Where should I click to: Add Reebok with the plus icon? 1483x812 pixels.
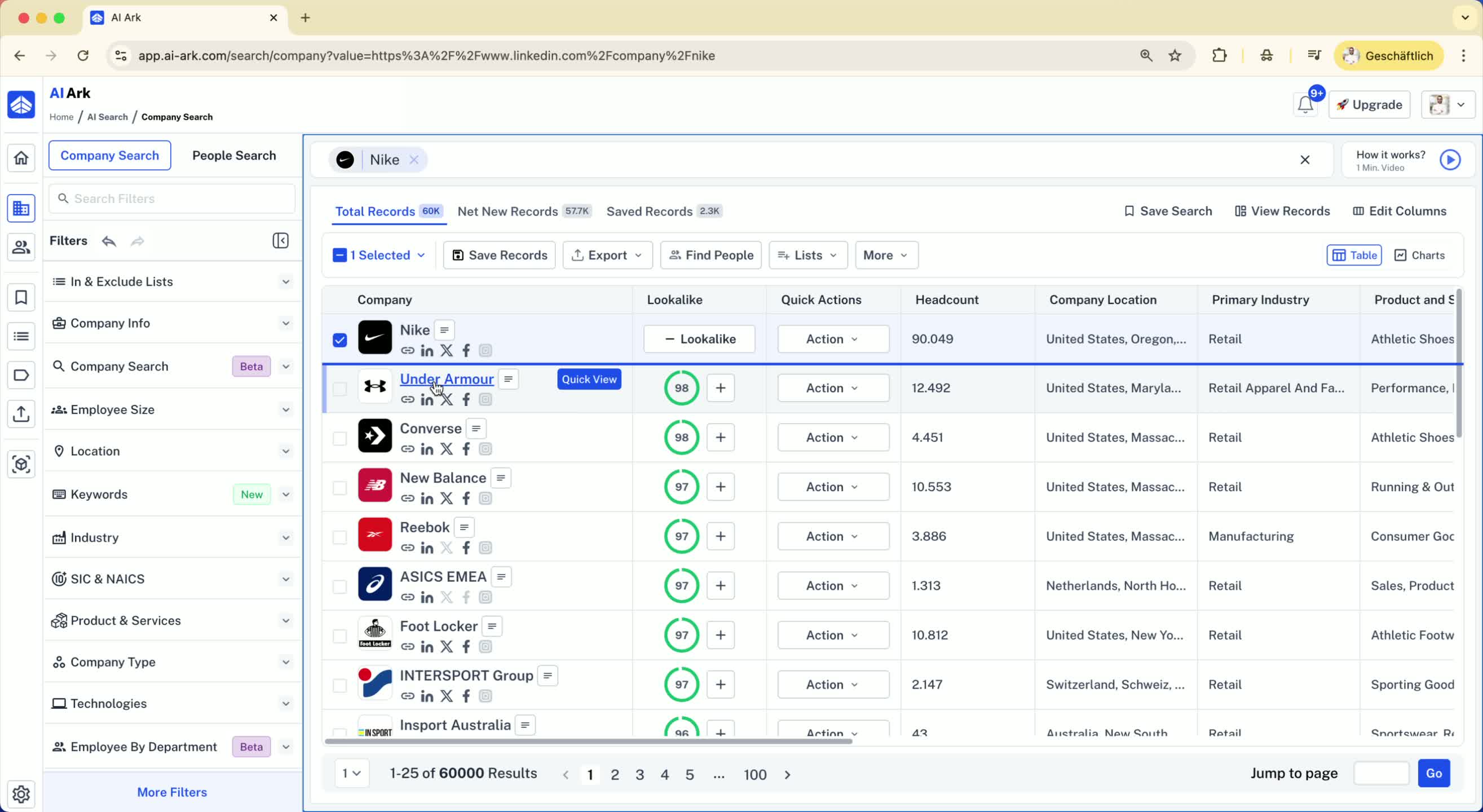pos(720,536)
